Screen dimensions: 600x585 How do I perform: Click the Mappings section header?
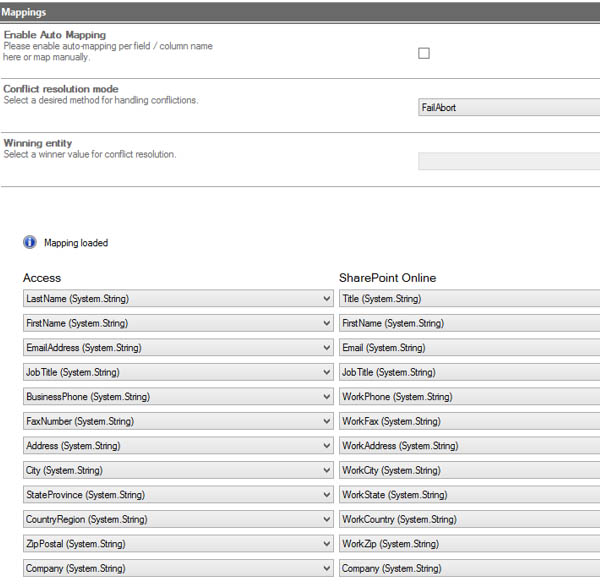point(300,11)
